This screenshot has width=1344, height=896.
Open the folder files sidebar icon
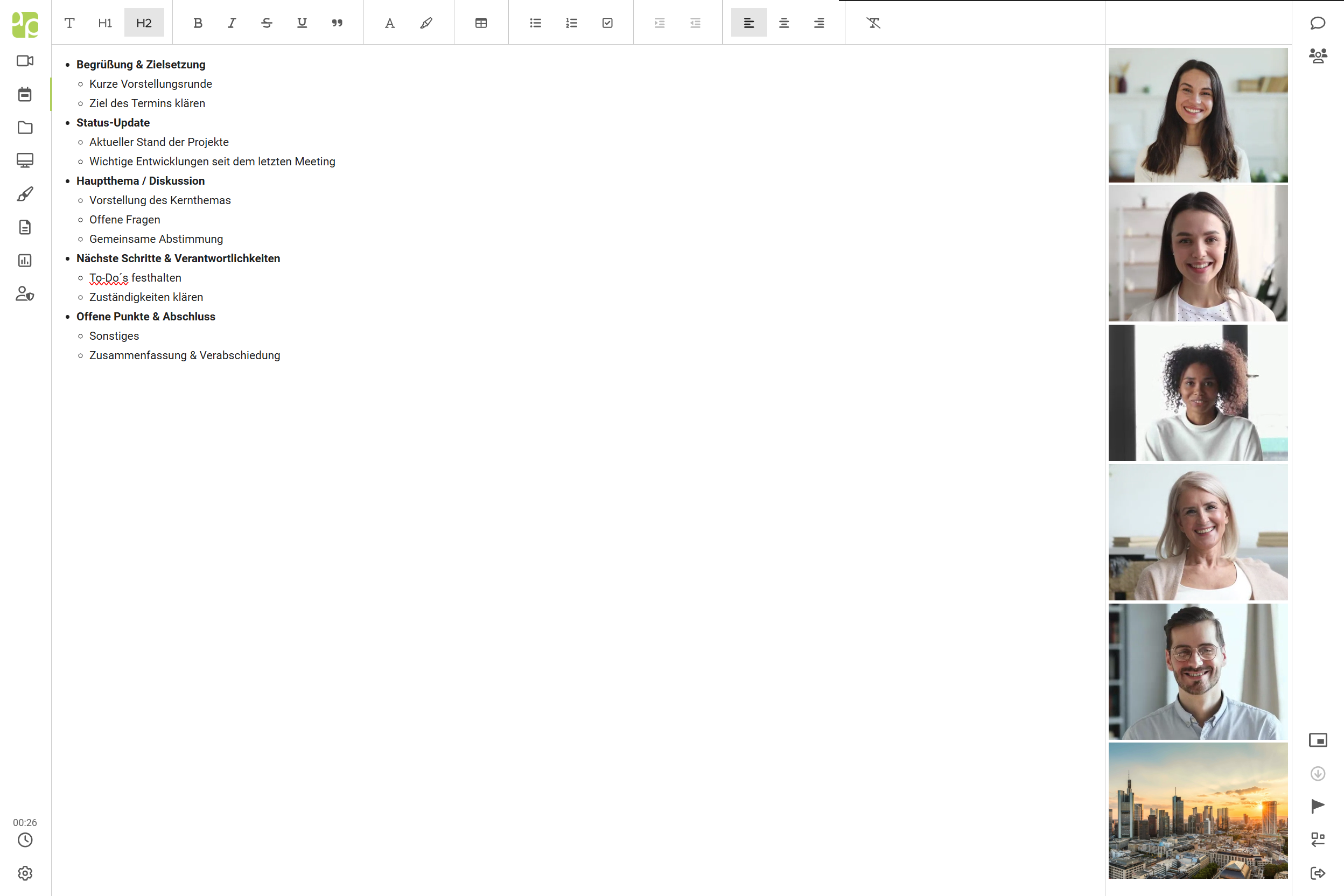pos(25,128)
